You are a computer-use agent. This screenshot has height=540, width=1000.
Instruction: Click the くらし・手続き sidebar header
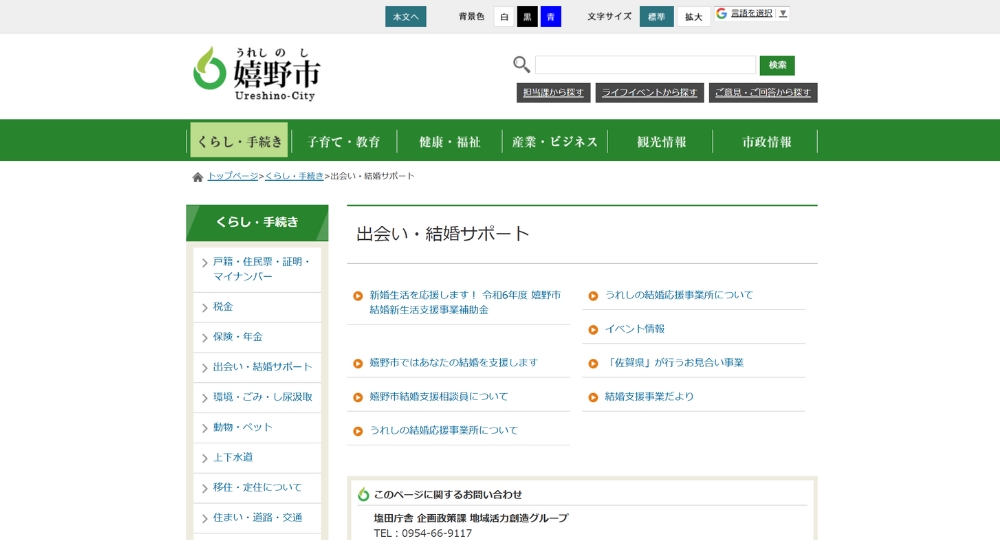[257, 223]
